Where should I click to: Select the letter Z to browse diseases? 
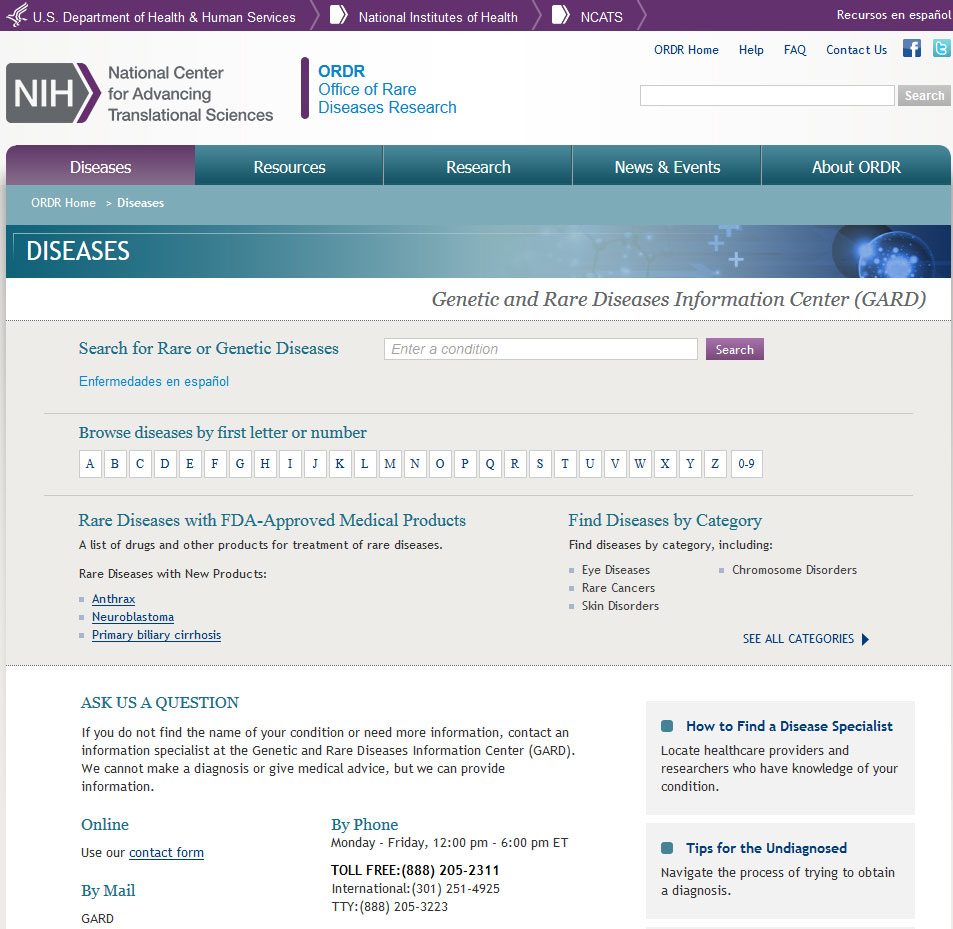click(x=714, y=463)
